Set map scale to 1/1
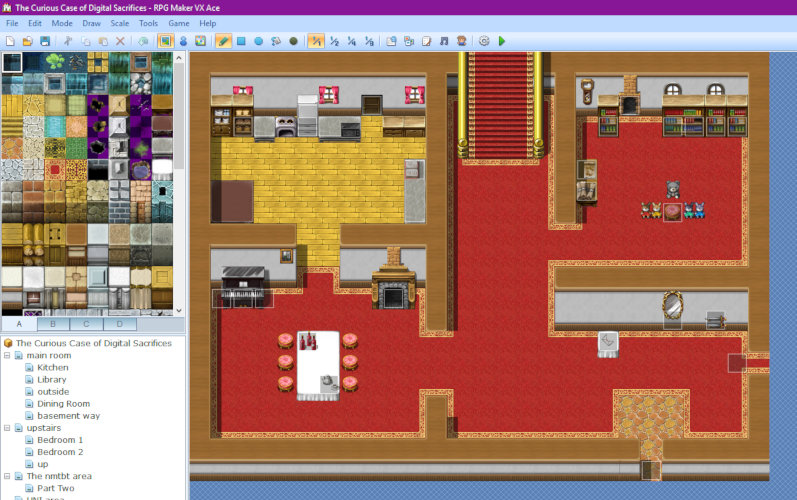 [x=316, y=41]
